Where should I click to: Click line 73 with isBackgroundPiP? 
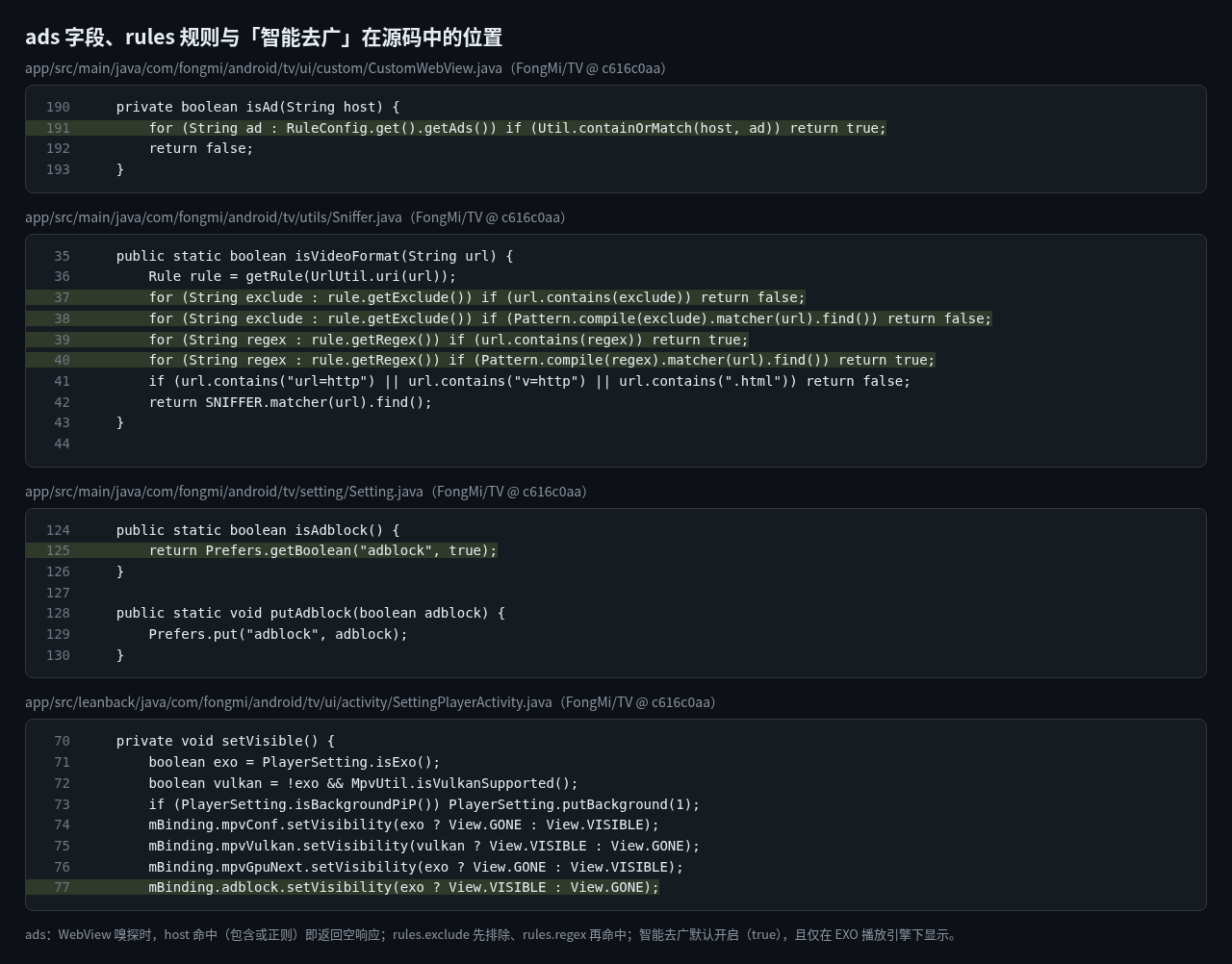pyautogui.click(x=423, y=804)
